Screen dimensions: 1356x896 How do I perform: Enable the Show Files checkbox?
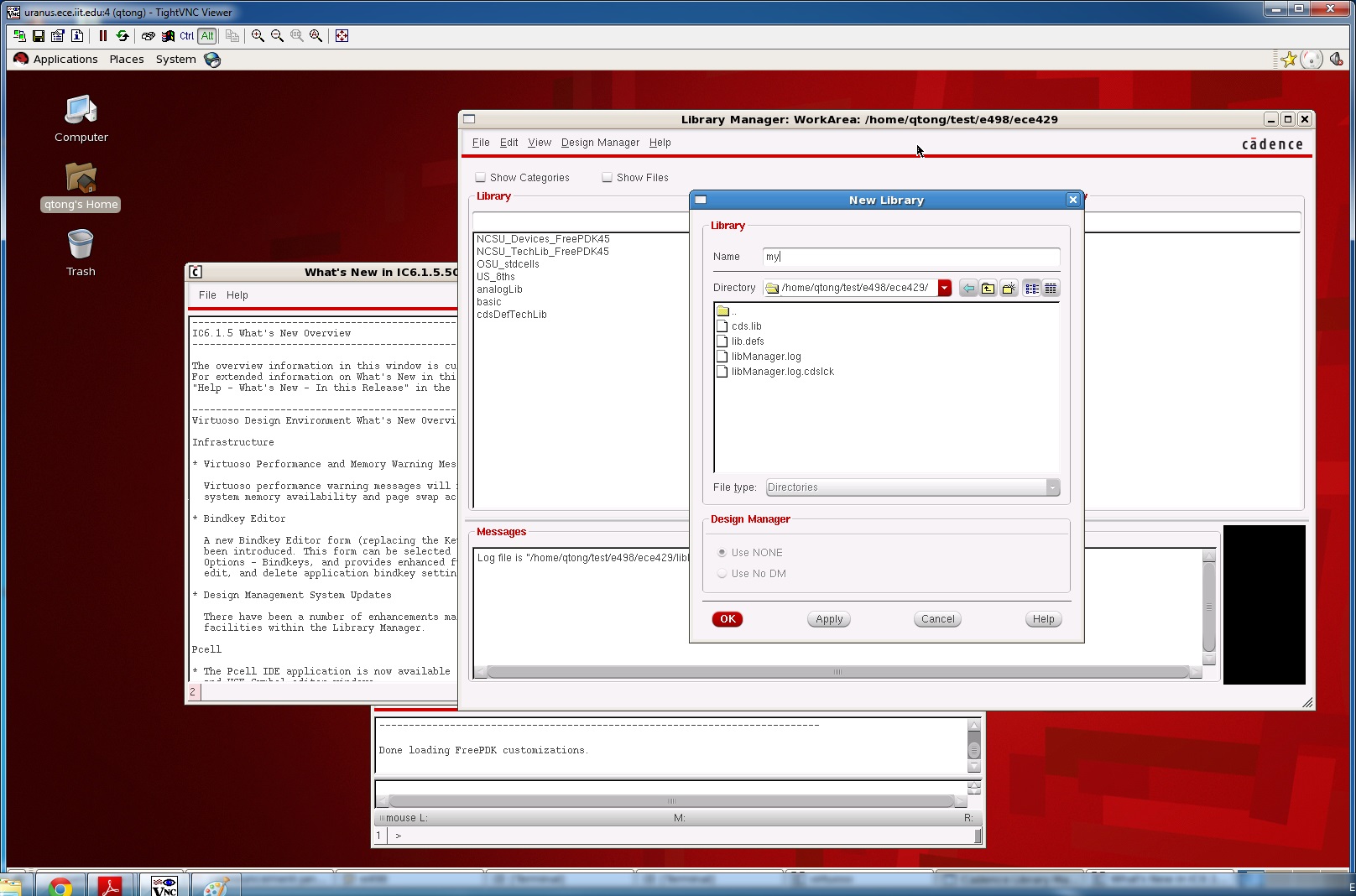pos(608,178)
